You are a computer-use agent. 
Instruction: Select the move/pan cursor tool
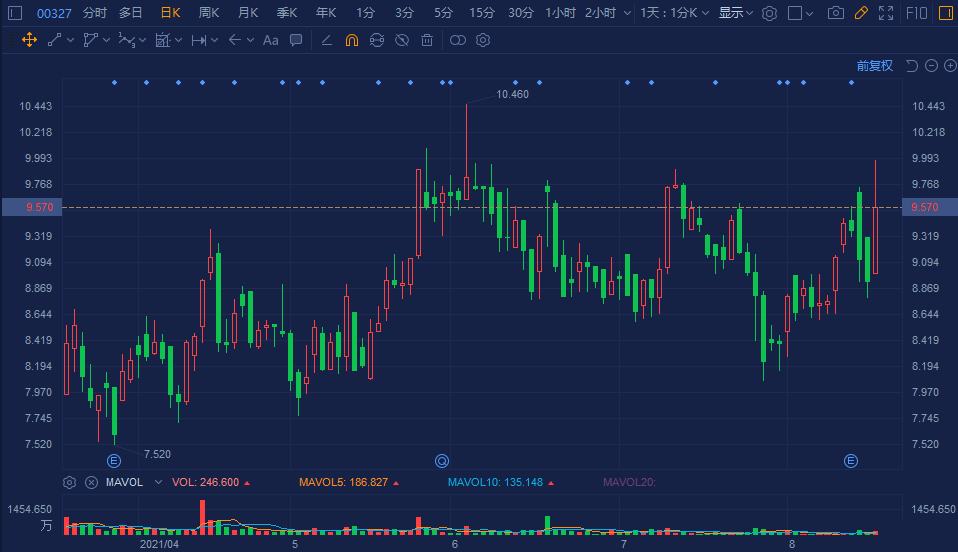click(29, 40)
